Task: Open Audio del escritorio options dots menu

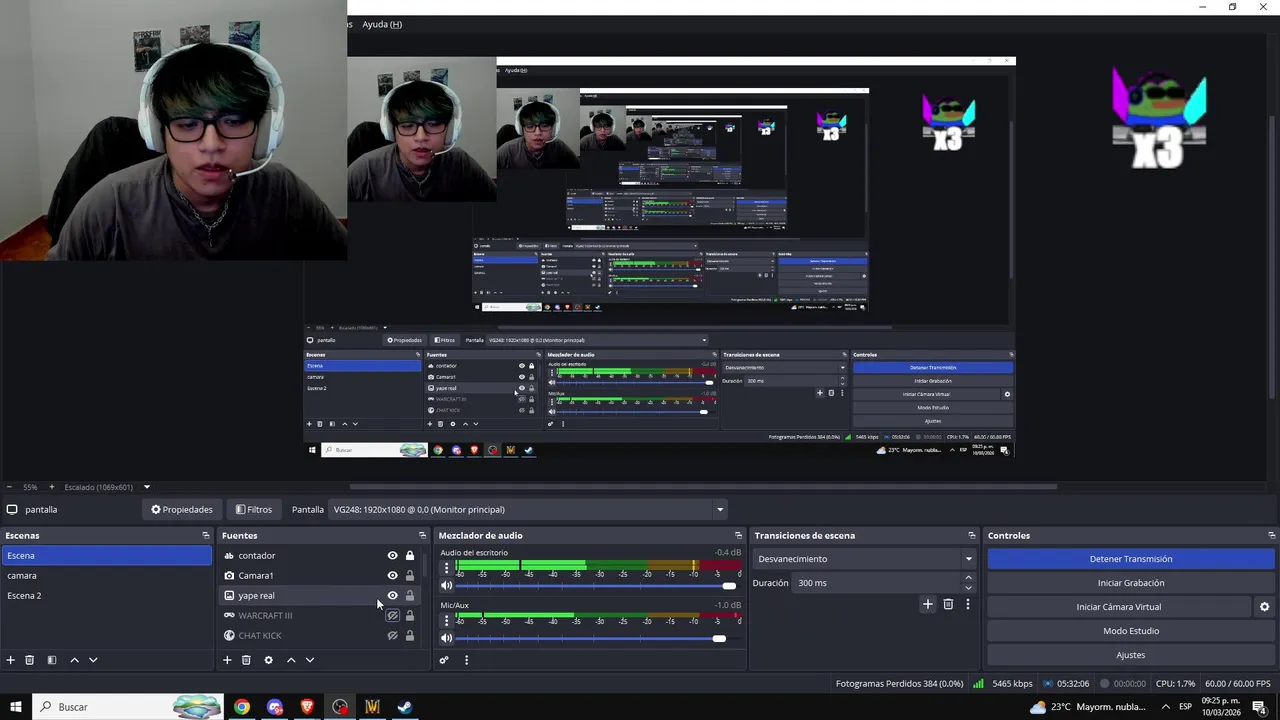Action: (x=446, y=568)
